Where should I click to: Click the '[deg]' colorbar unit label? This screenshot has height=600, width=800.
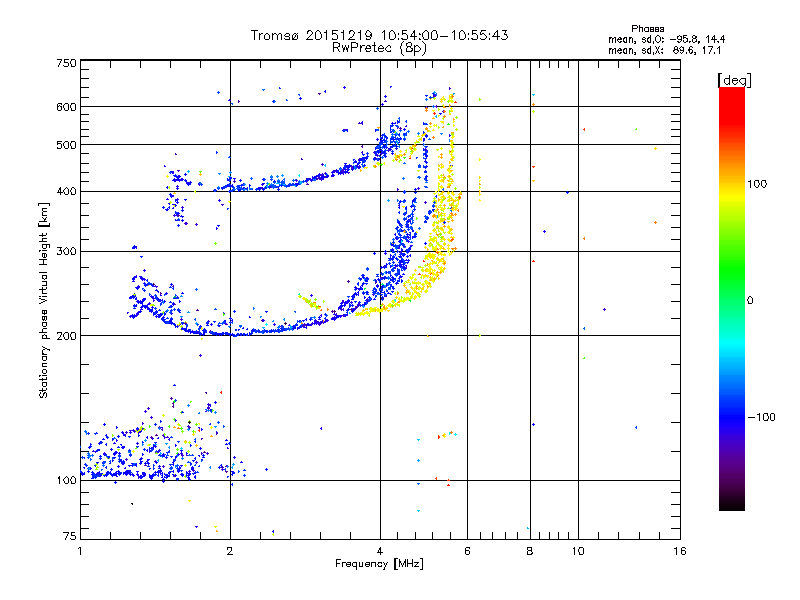tap(734, 80)
